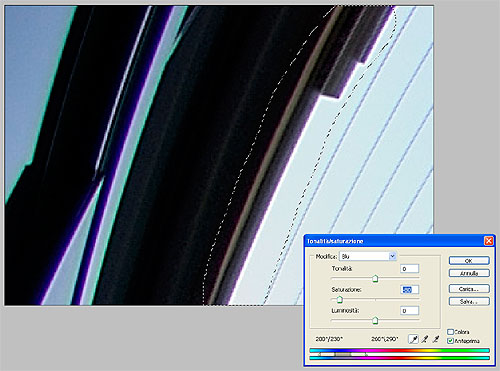Click the gray range bar between color strips
Viewport: 500px width, 371px height.
(342, 354)
